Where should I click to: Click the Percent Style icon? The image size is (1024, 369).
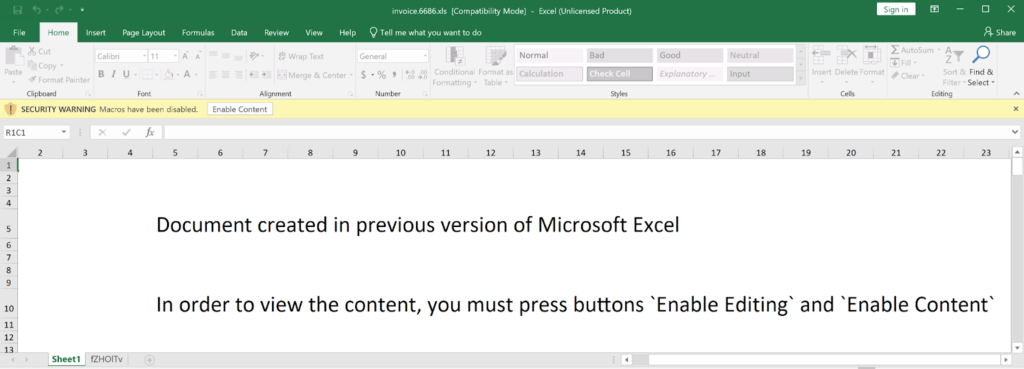(381, 75)
